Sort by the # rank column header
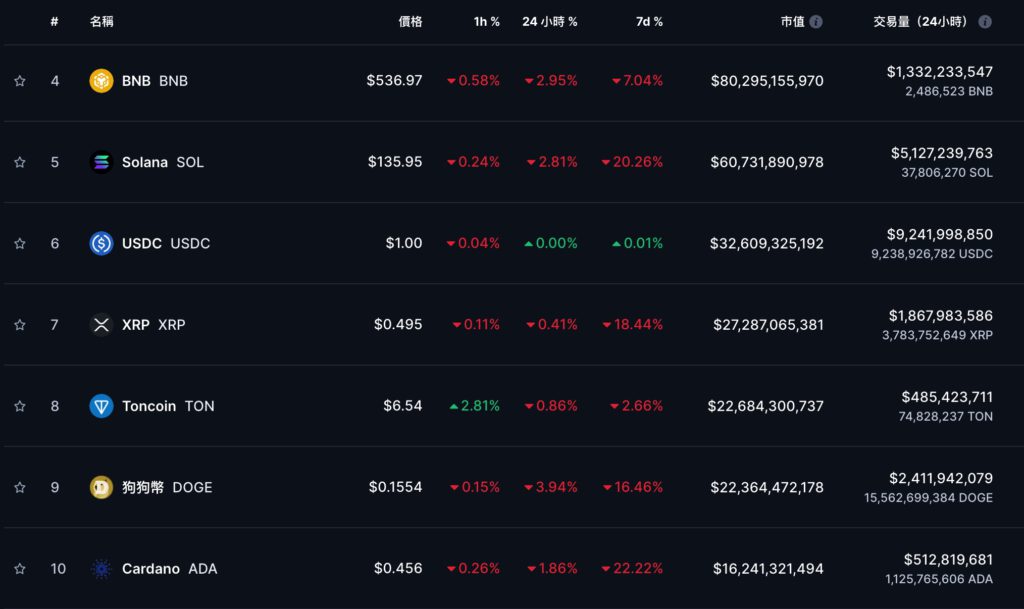The width and height of the screenshot is (1024, 609). tap(54, 21)
